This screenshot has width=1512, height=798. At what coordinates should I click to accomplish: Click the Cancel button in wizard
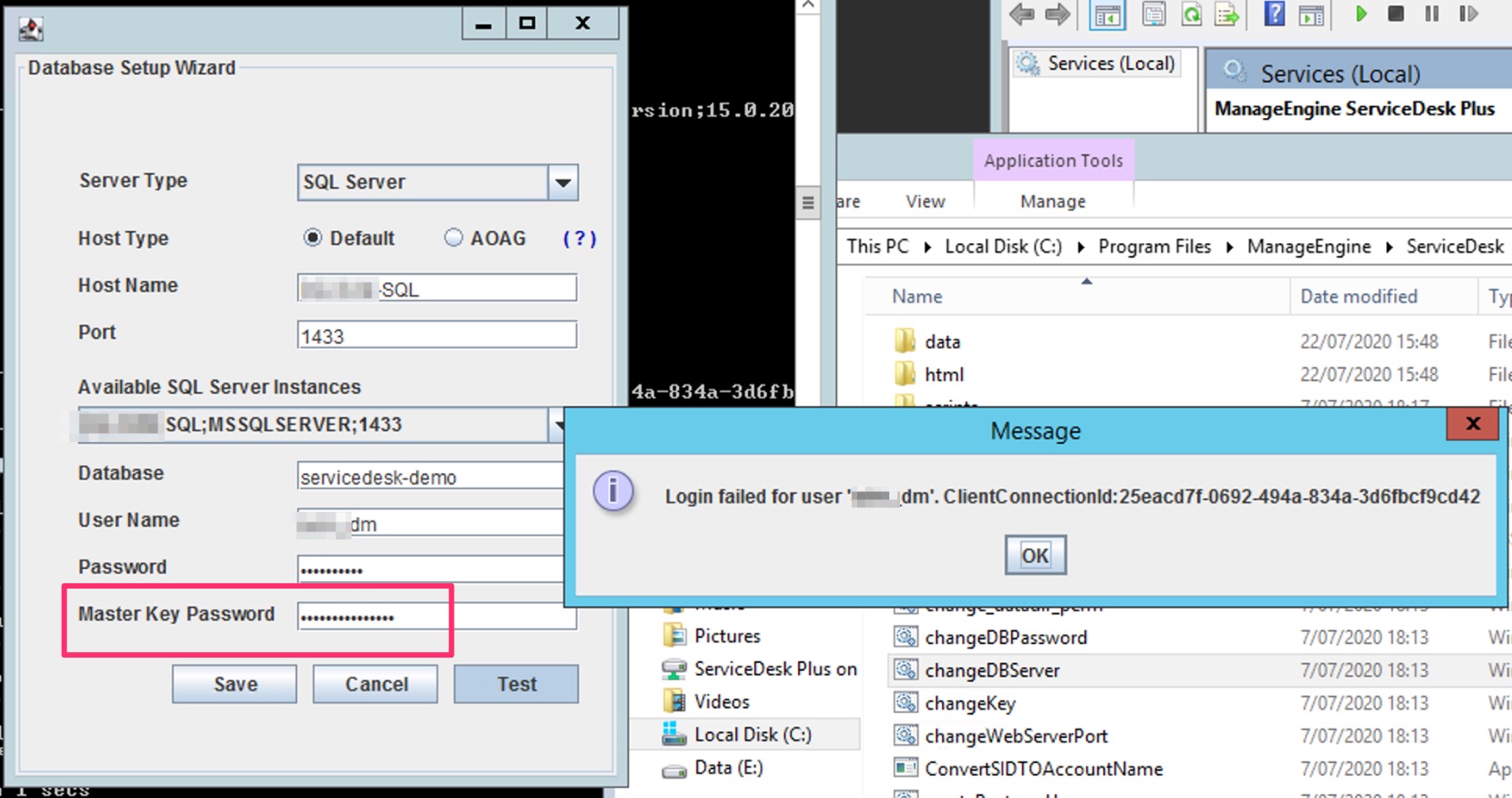click(x=376, y=684)
